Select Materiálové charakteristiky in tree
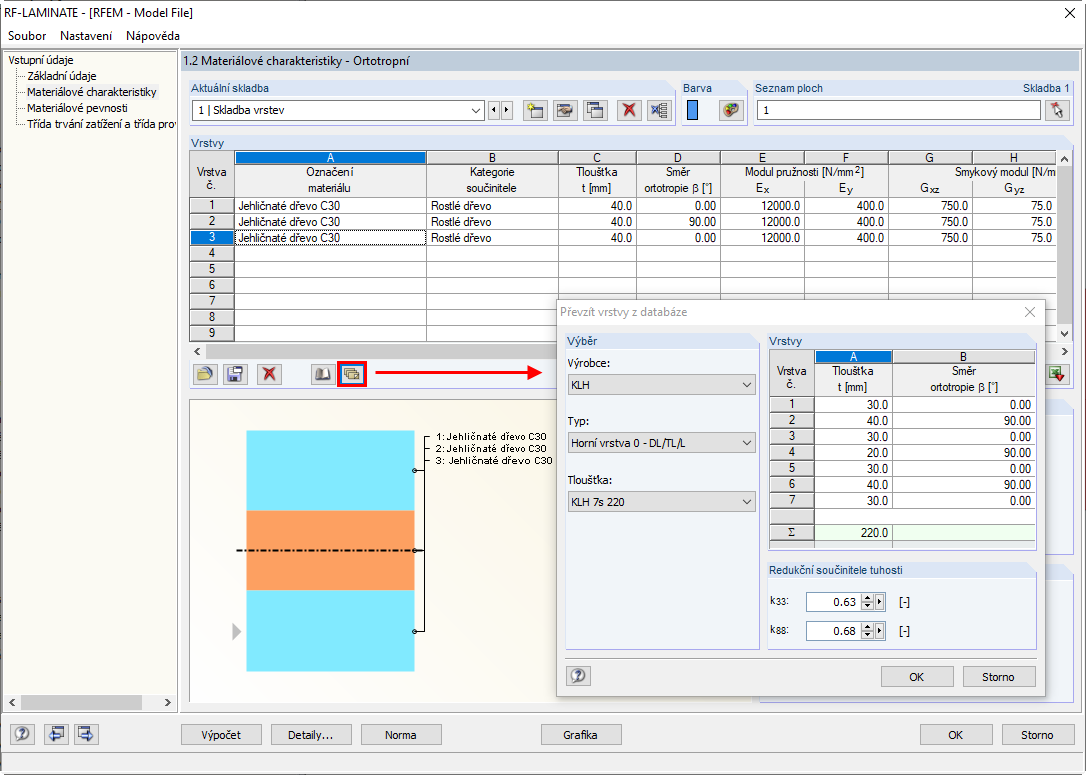The width and height of the screenshot is (1086, 775). coord(91,92)
